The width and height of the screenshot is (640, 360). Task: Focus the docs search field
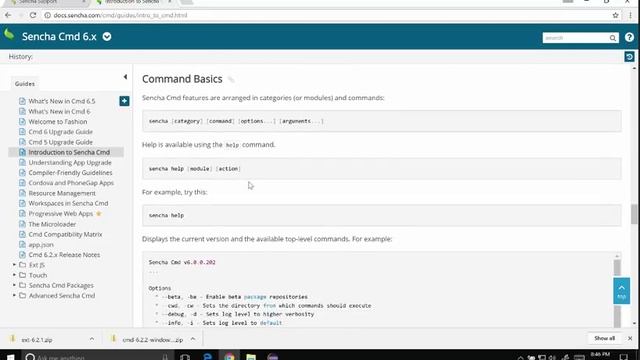coord(576,38)
